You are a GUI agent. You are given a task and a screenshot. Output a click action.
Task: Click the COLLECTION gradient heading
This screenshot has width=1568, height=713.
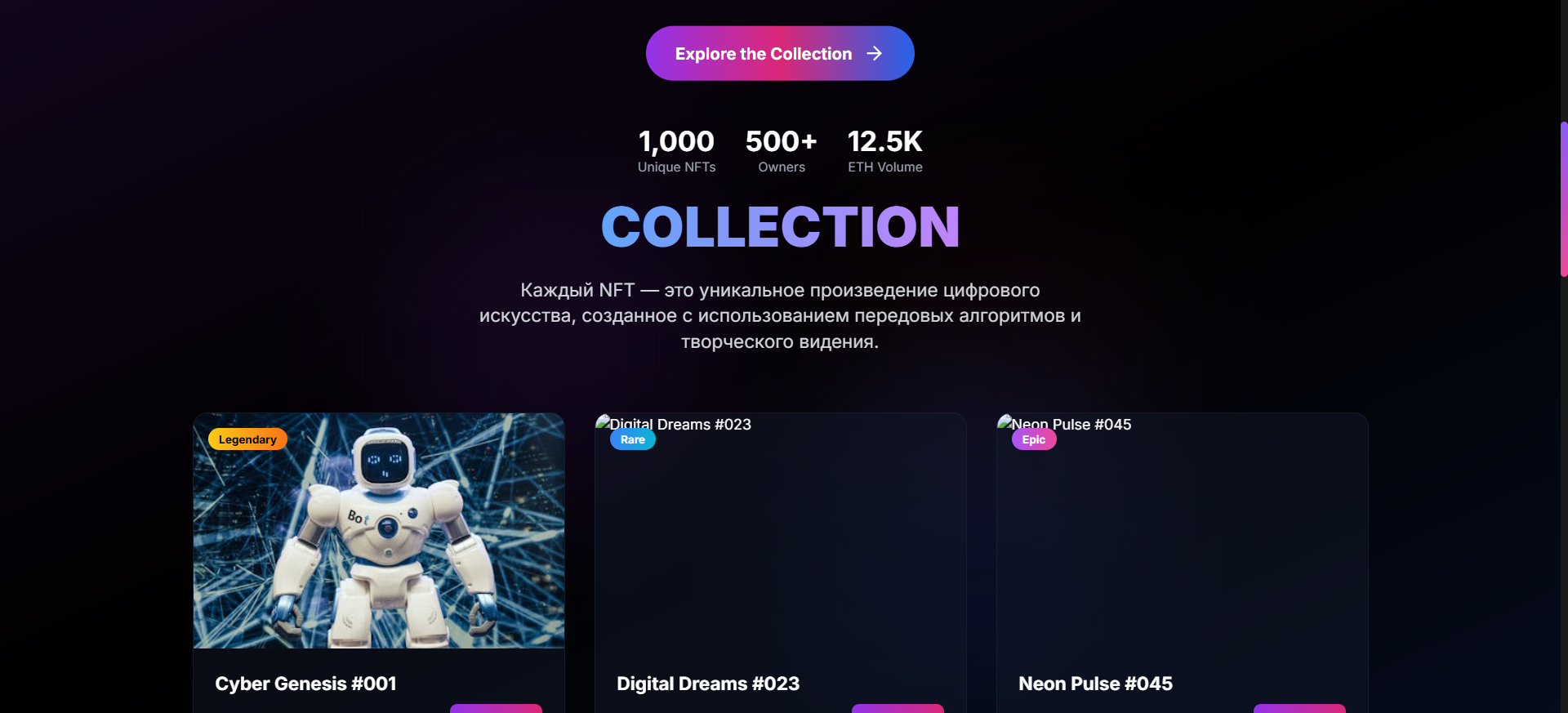(780, 226)
